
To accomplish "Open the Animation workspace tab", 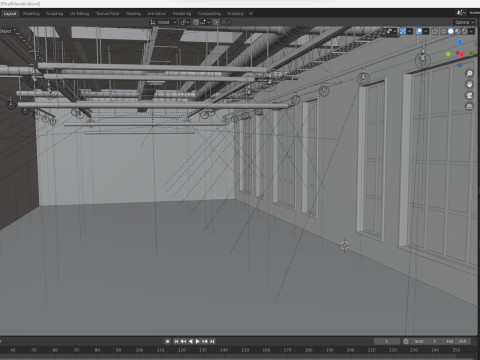I will coord(157,14).
